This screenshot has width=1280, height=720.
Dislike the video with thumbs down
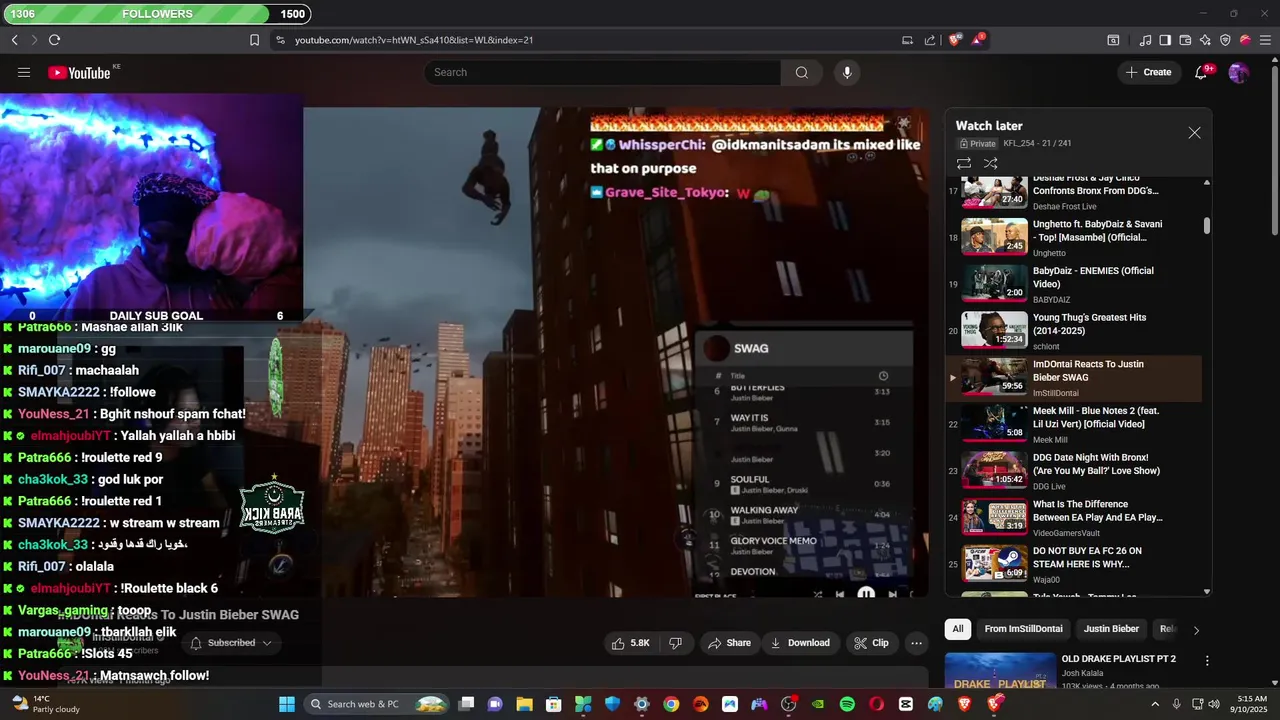[675, 643]
